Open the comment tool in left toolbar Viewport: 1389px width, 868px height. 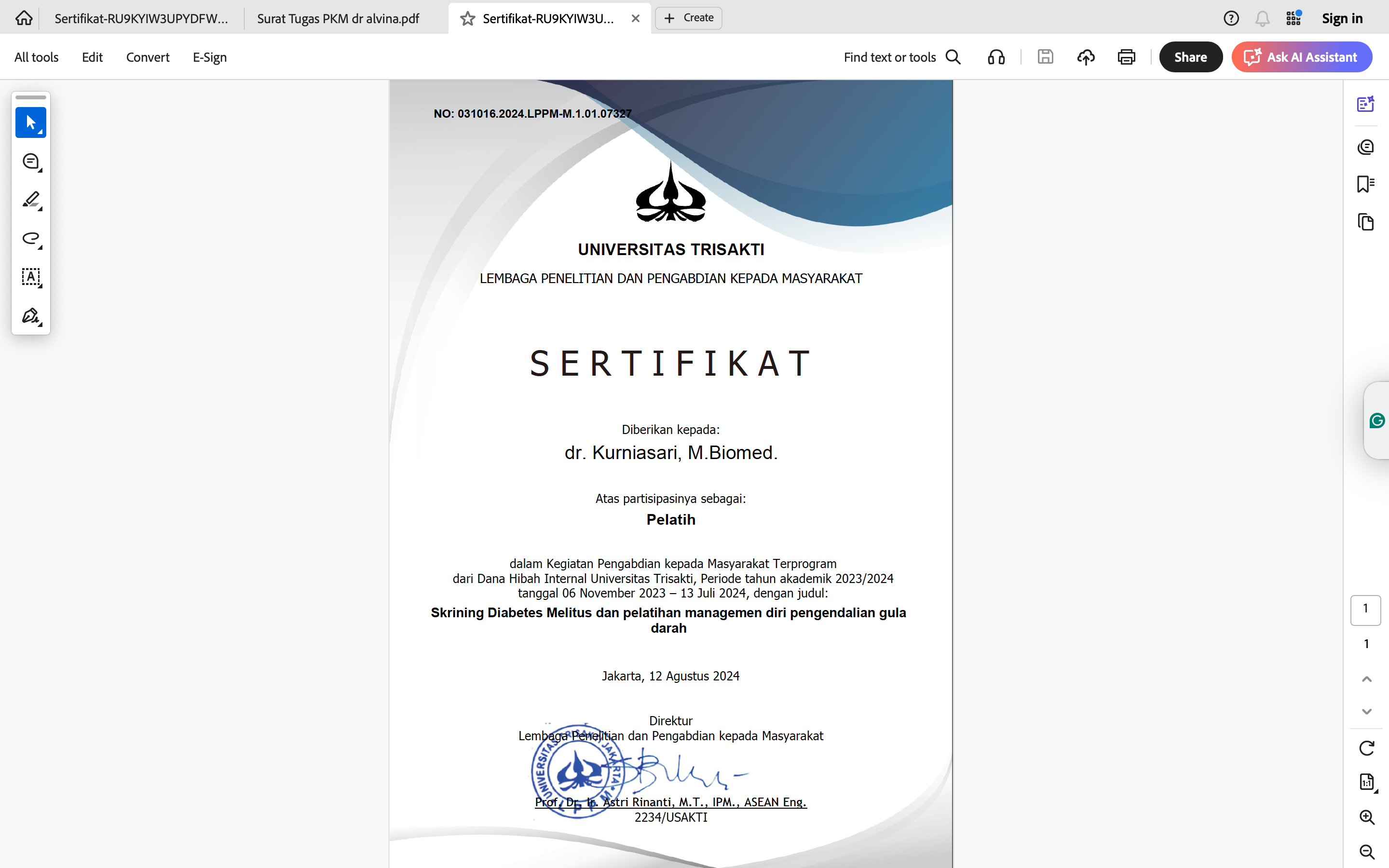[x=30, y=162]
